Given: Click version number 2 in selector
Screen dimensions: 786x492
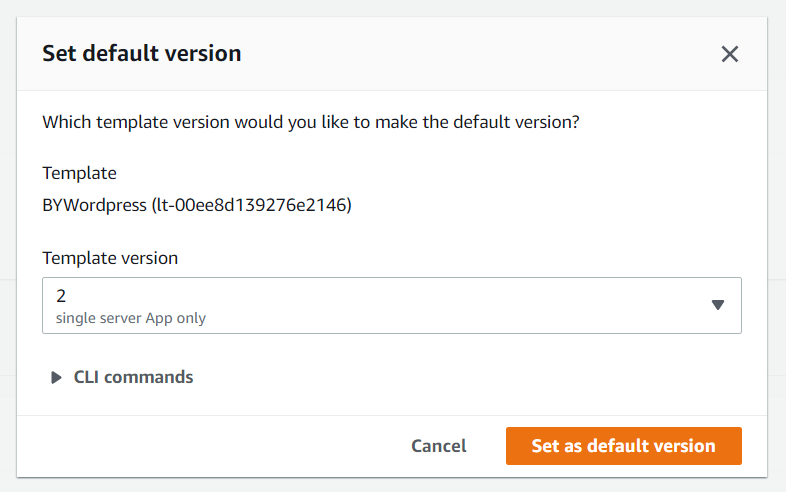Looking at the screenshot, I should coord(61,296).
